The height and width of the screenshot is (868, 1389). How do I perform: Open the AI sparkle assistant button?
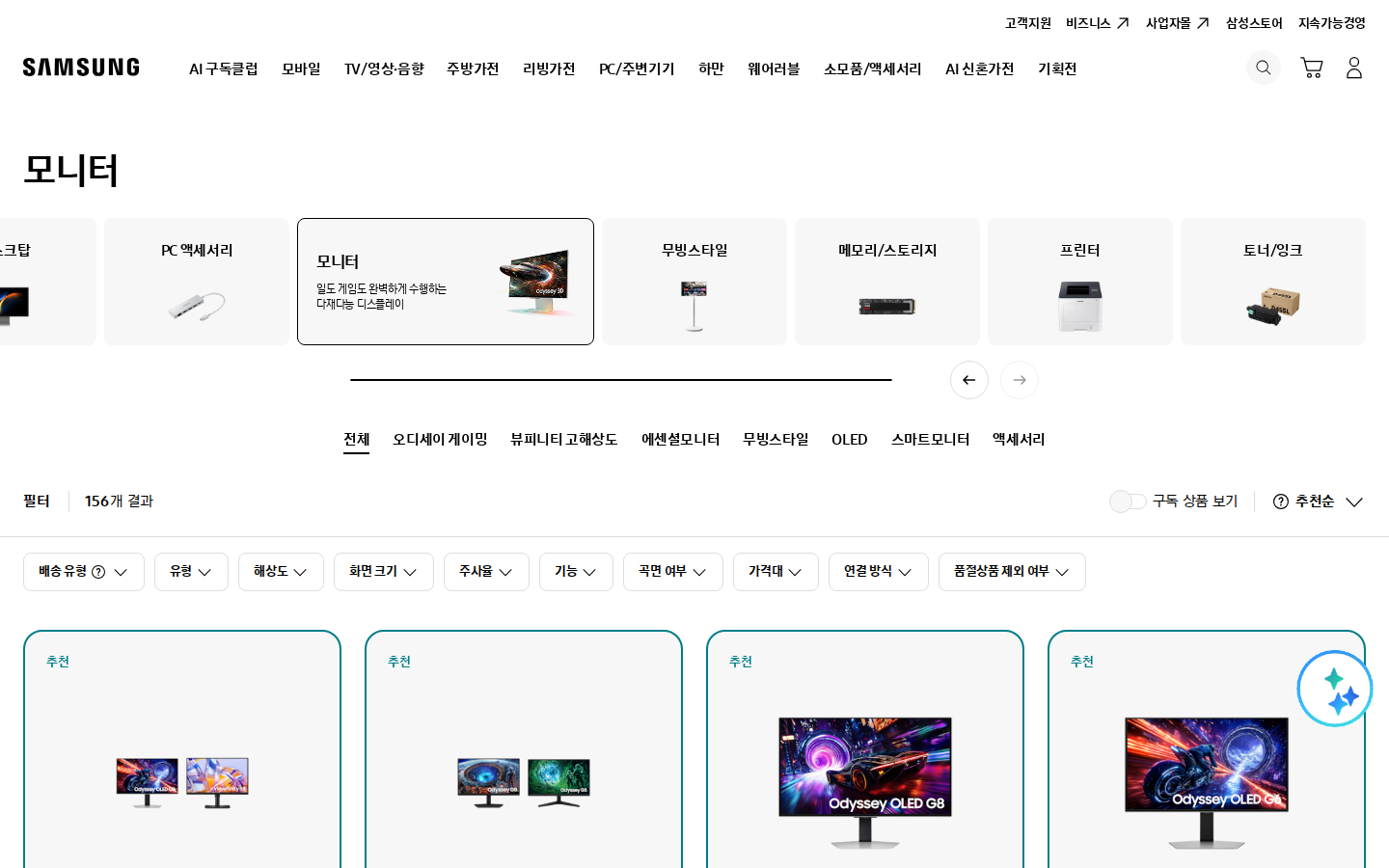(1335, 689)
